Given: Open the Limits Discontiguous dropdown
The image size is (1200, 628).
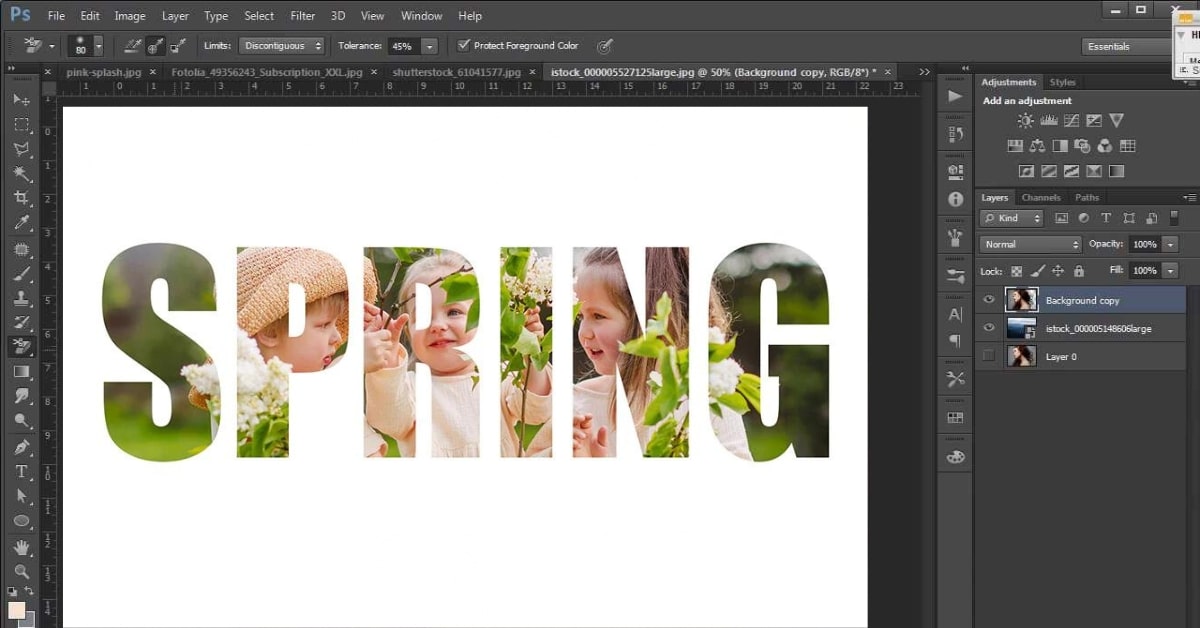Looking at the screenshot, I should 282,46.
